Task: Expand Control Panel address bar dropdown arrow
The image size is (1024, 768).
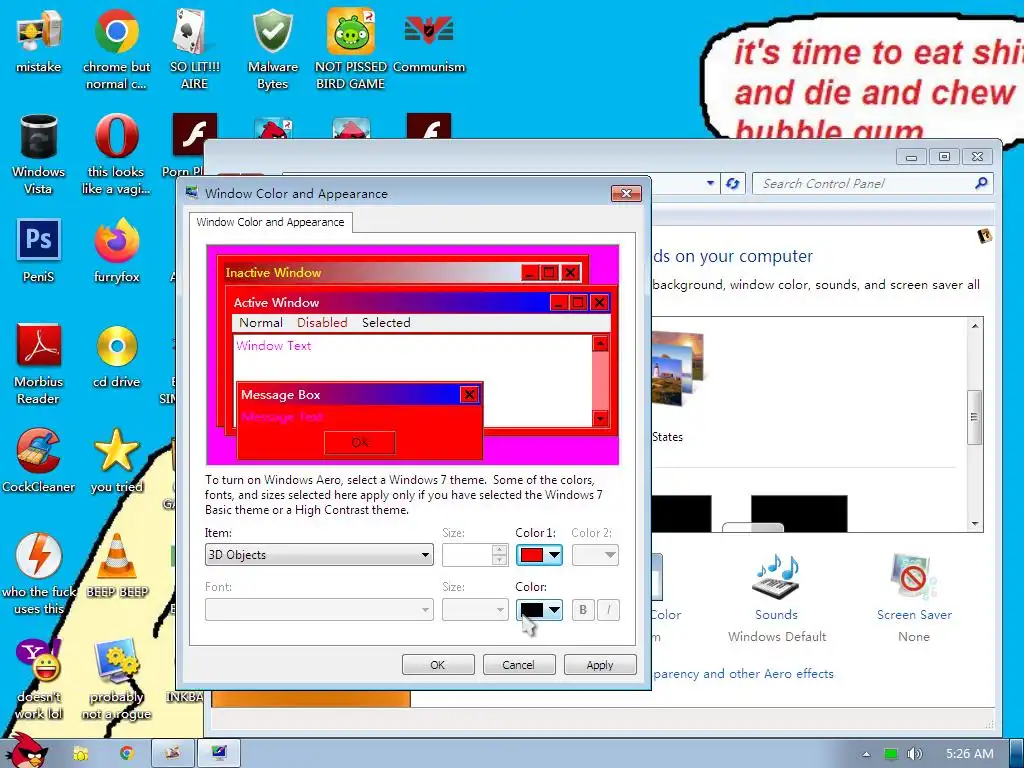Action: point(711,184)
